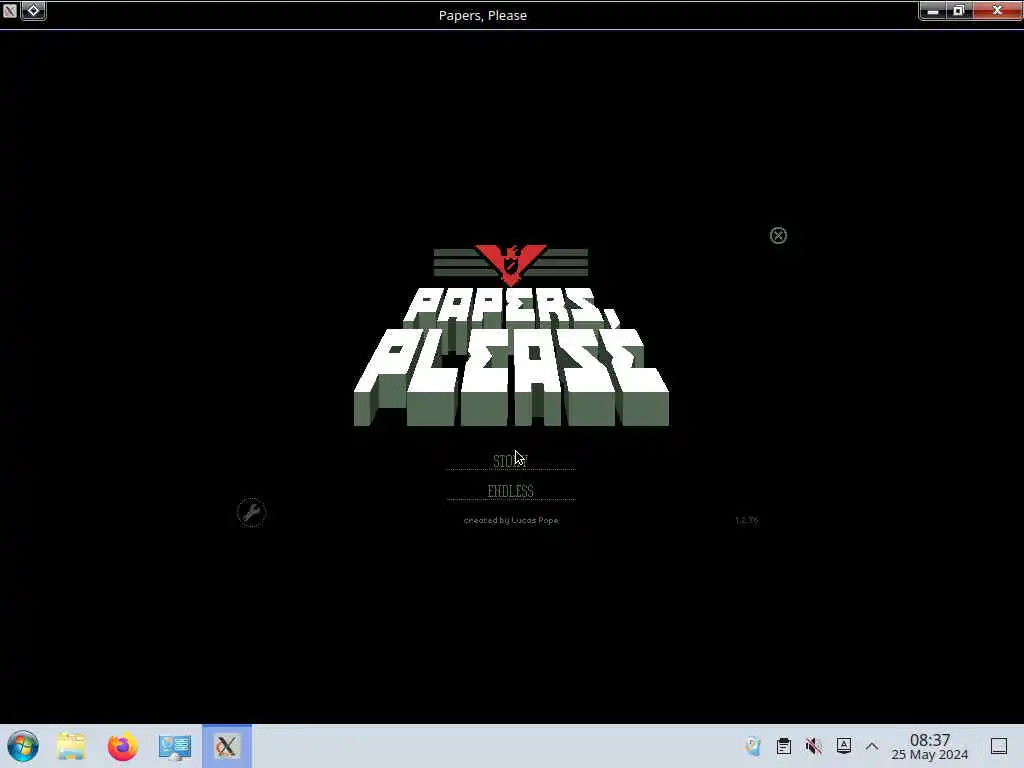Click the Papers, Please title logo
This screenshot has height=768, width=1024.
tap(511, 357)
